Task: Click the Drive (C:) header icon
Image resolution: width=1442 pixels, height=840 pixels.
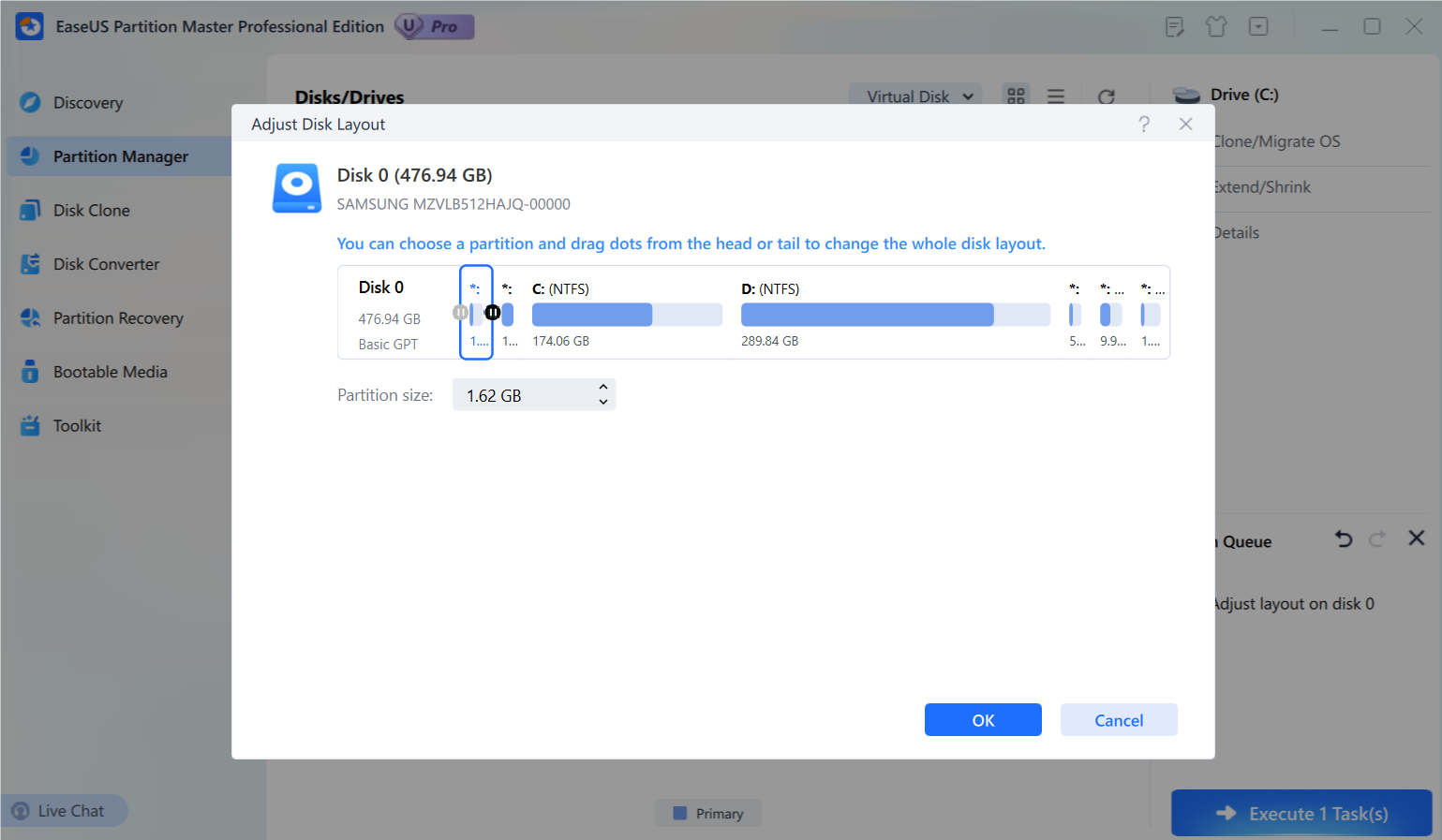Action: click(1187, 95)
